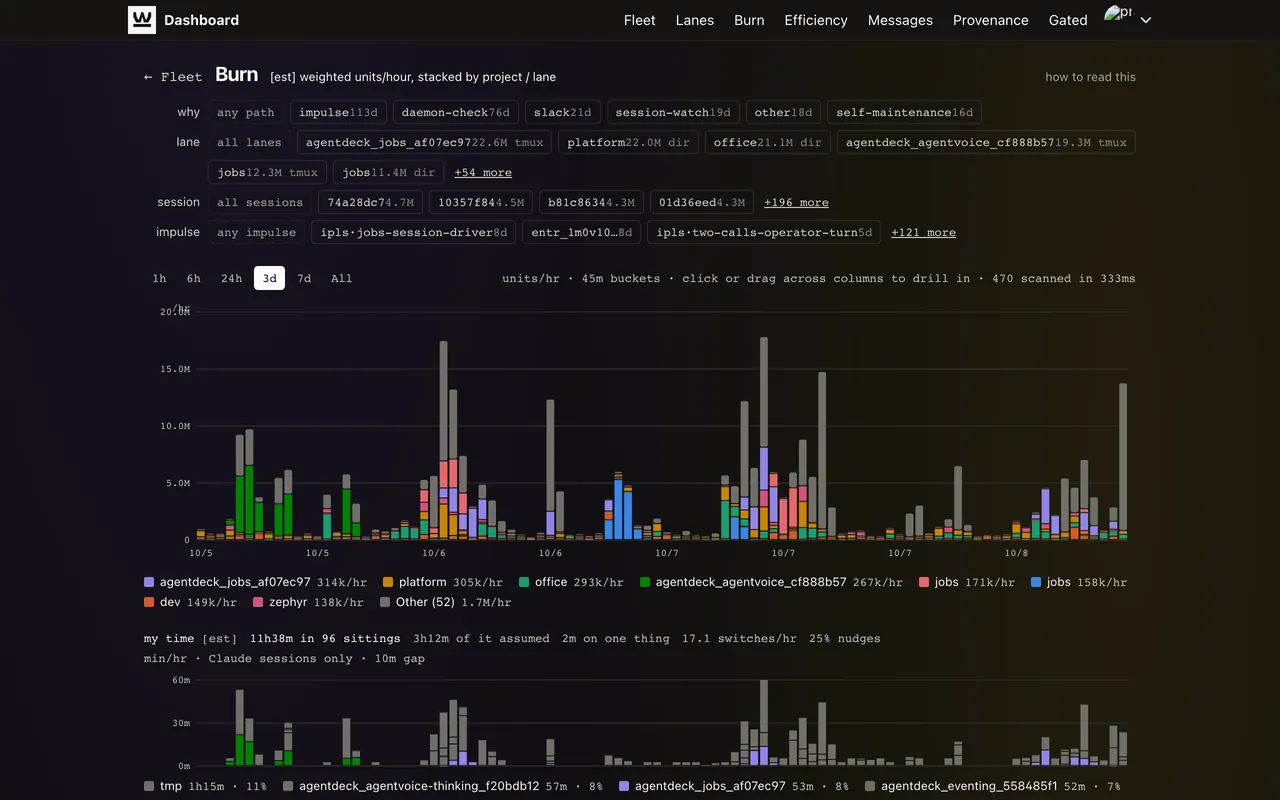
Task: Expand sessions with '+196 more'
Action: [x=796, y=203]
